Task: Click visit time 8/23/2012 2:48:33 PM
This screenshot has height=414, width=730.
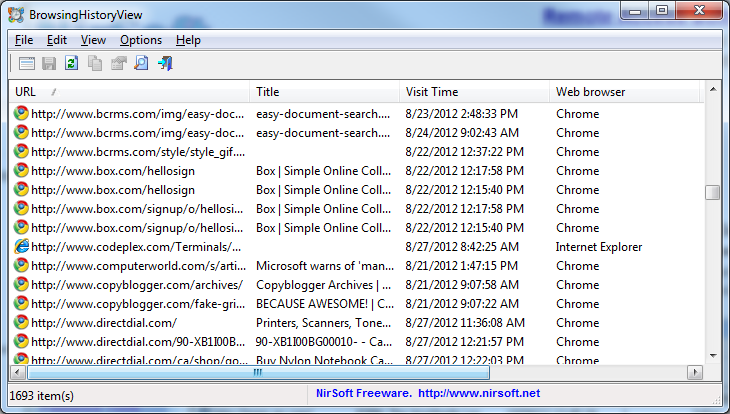Action: coord(461,114)
